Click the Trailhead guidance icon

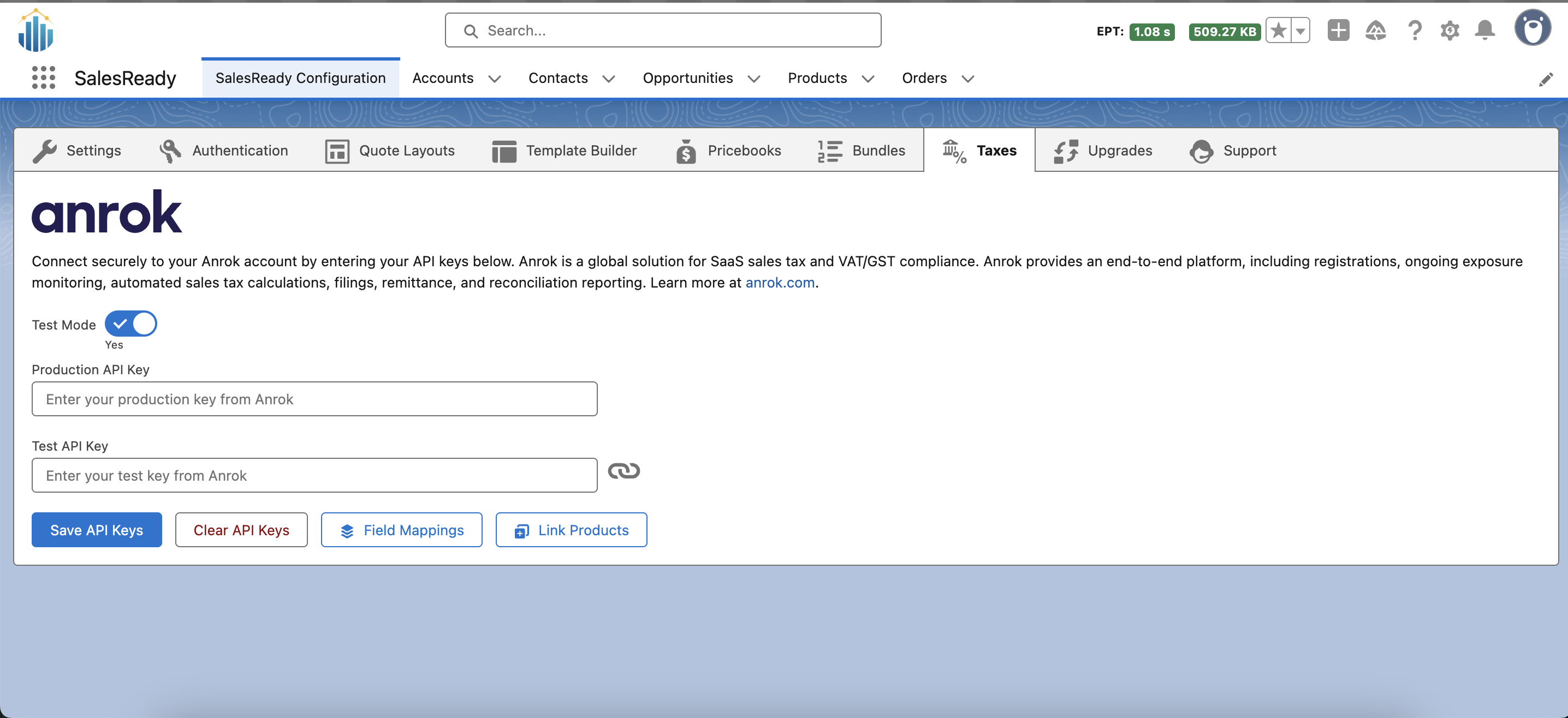point(1376,31)
